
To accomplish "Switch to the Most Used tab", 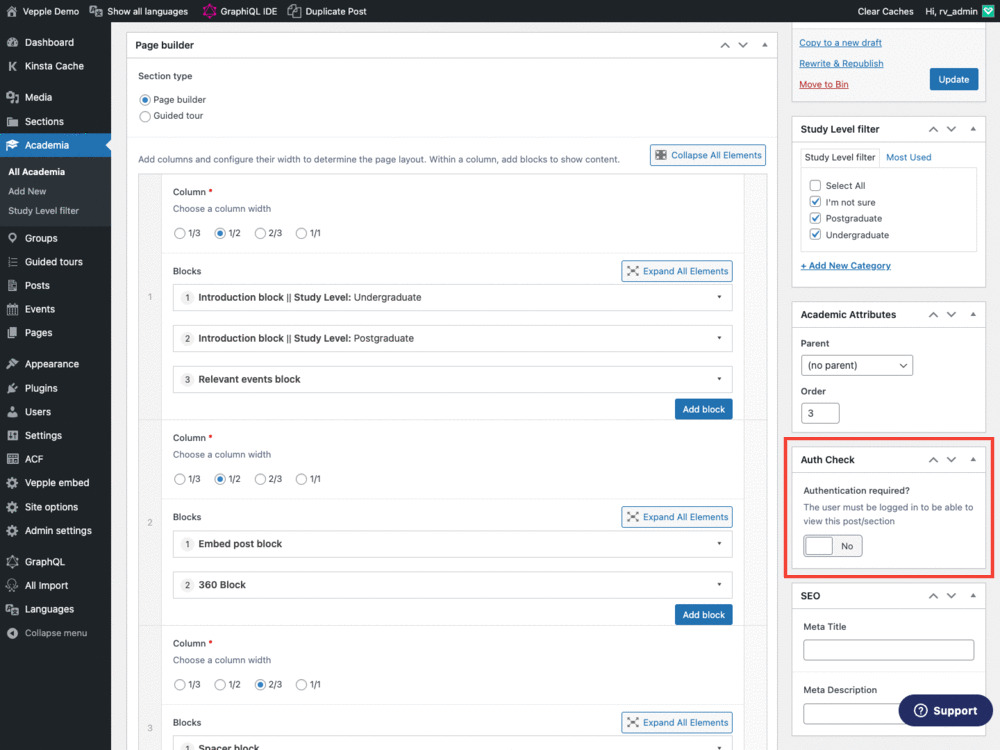I will [x=908, y=157].
